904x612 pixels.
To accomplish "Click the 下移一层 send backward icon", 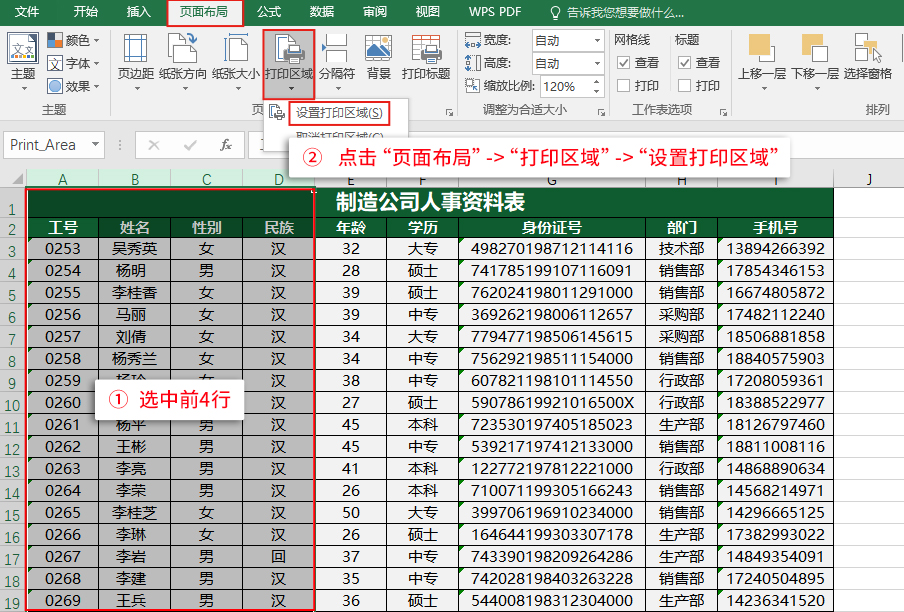I will click(815, 48).
